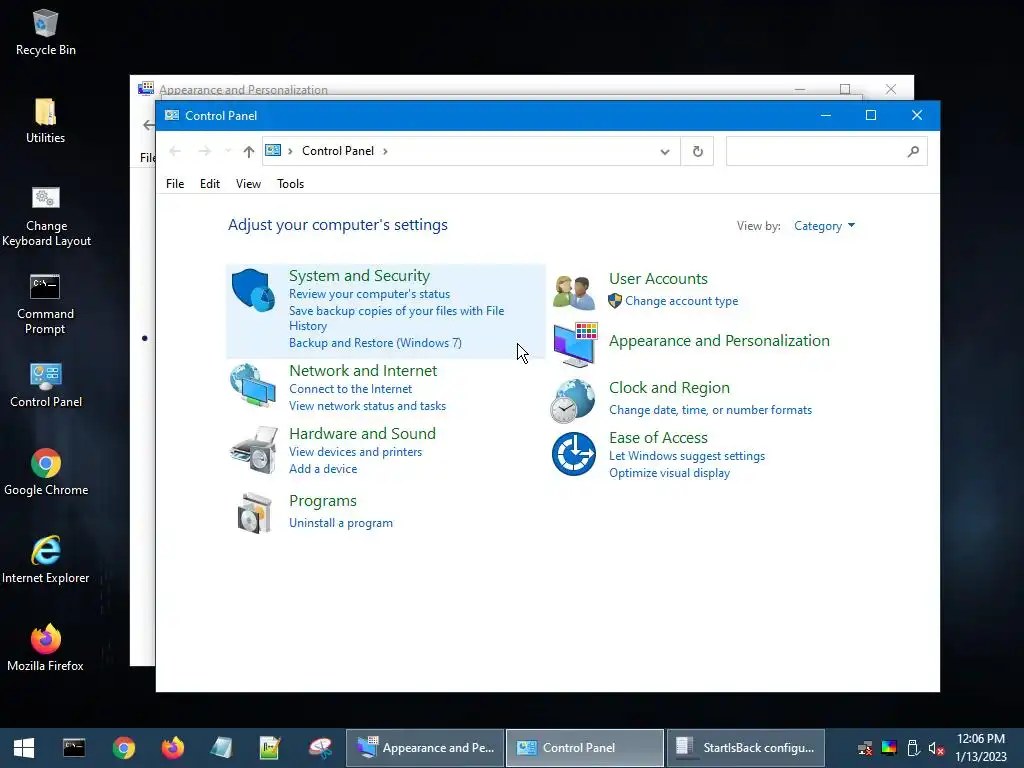
Task: Open Network and Internet heading link
Action: tap(363, 370)
